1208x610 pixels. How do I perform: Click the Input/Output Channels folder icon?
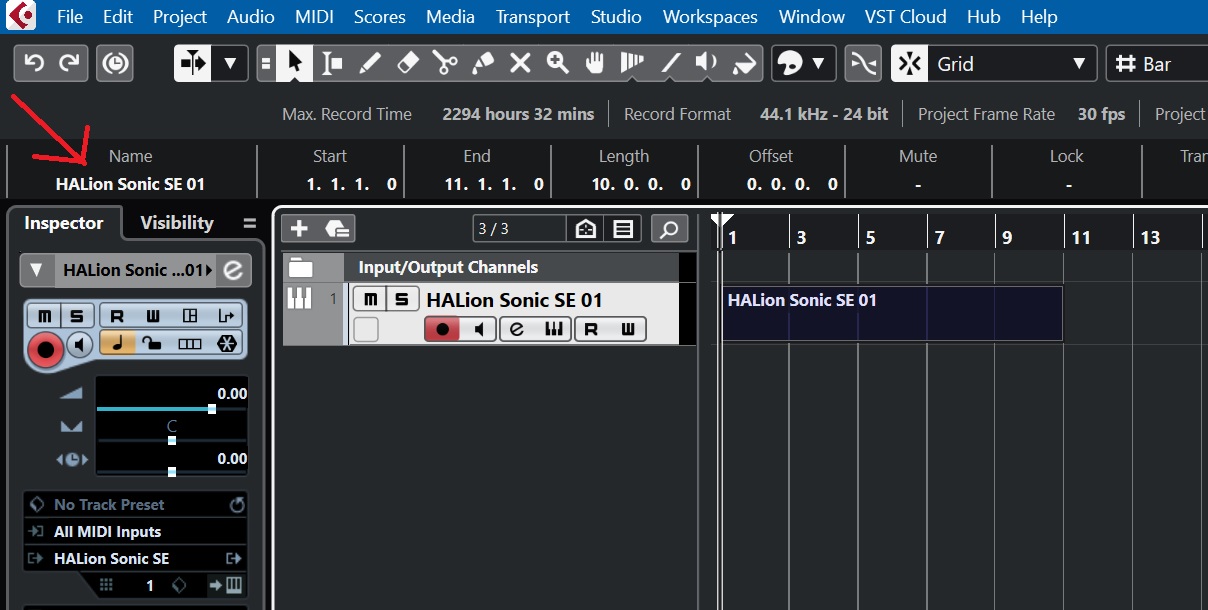pos(301,267)
